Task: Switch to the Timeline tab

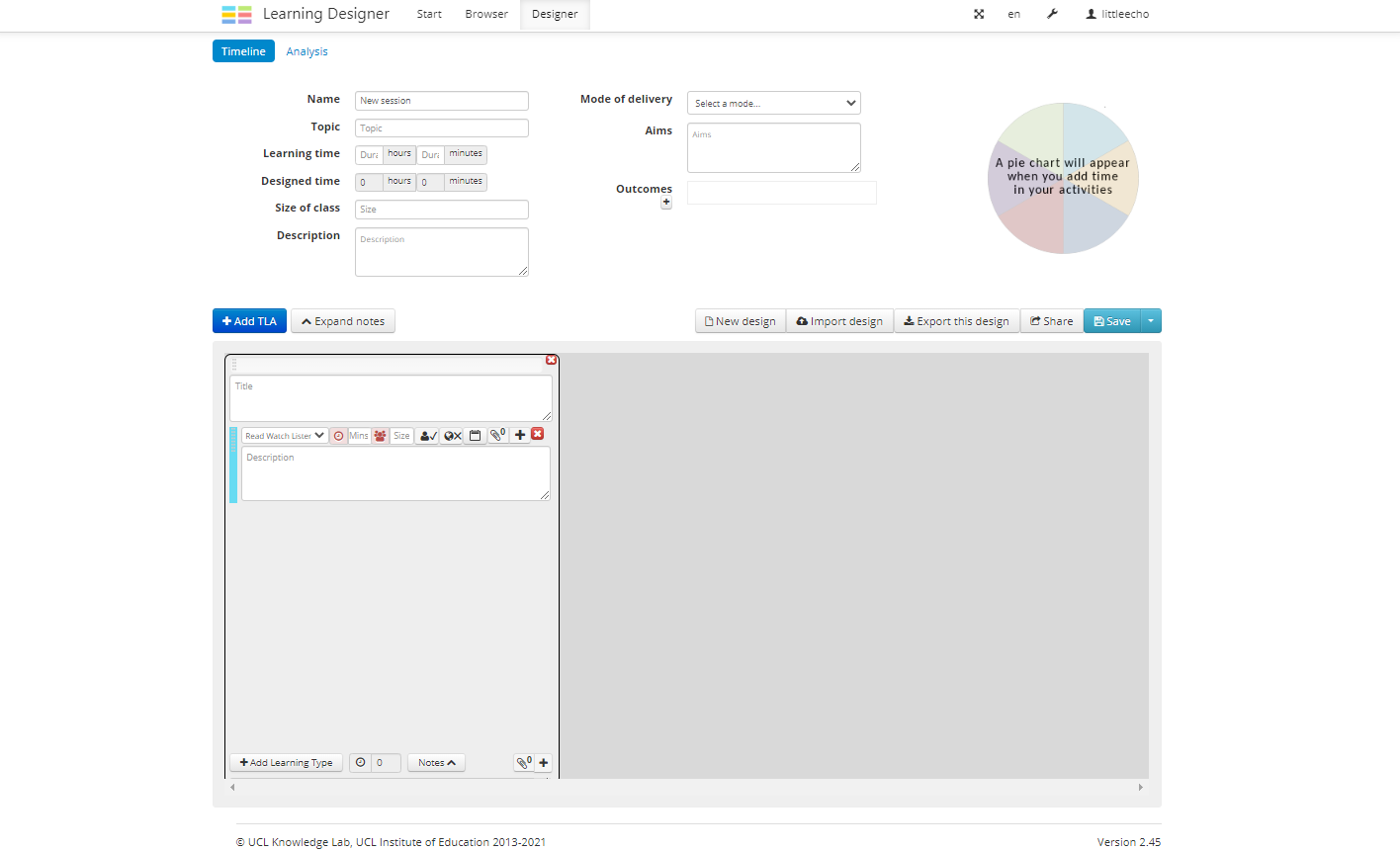Action: (243, 51)
